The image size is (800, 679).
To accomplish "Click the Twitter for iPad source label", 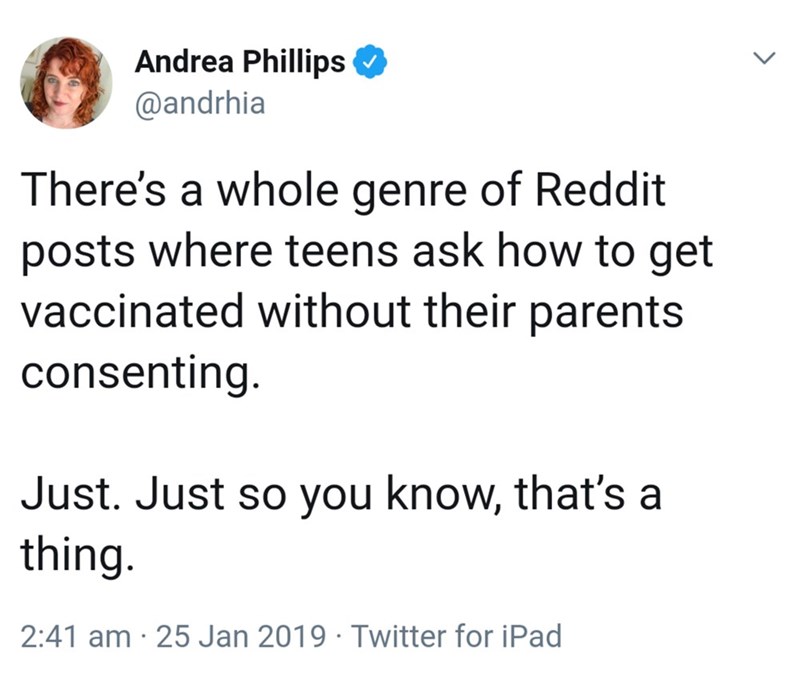I will coord(458,635).
